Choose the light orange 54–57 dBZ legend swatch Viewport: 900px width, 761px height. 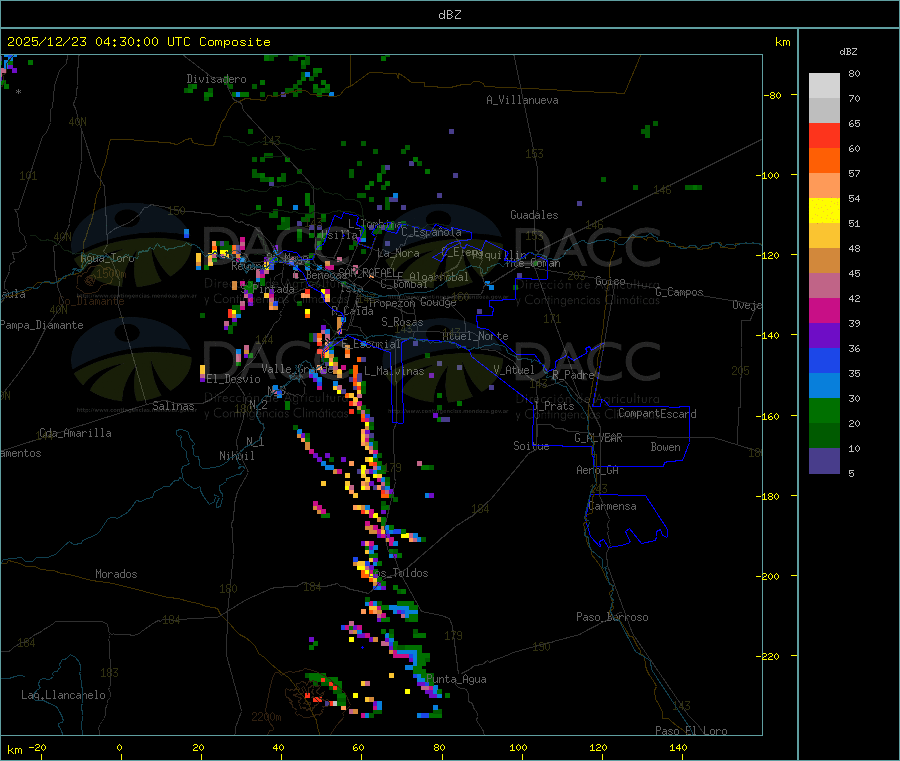(x=824, y=186)
